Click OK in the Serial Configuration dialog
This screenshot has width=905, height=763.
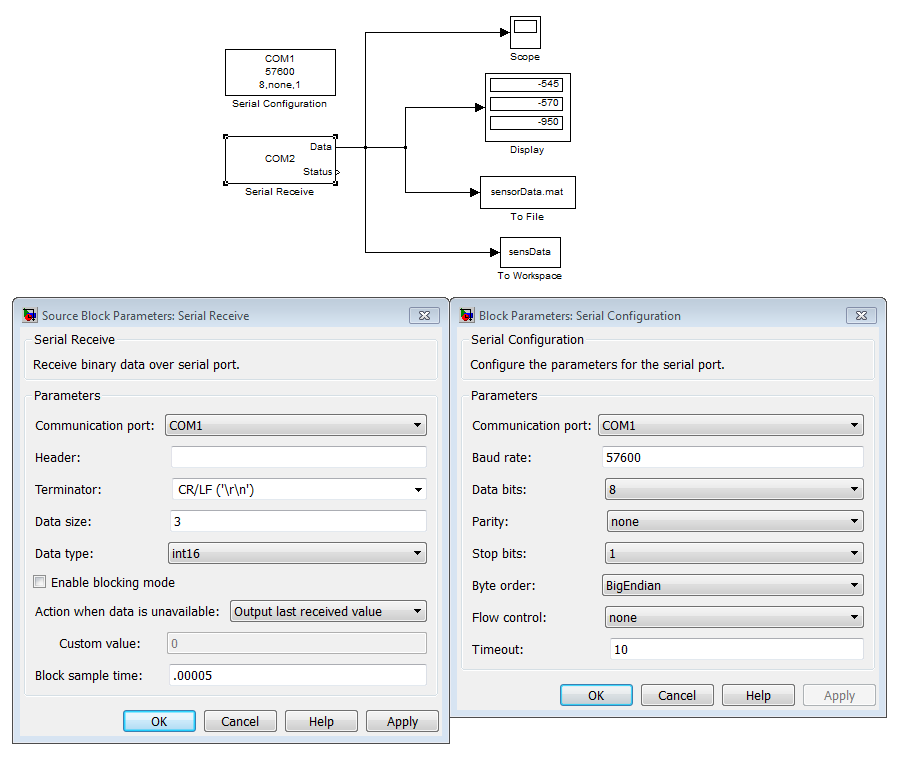point(596,694)
